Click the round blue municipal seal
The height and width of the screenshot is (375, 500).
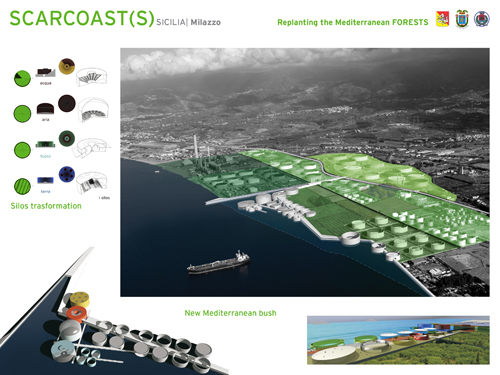482,19
